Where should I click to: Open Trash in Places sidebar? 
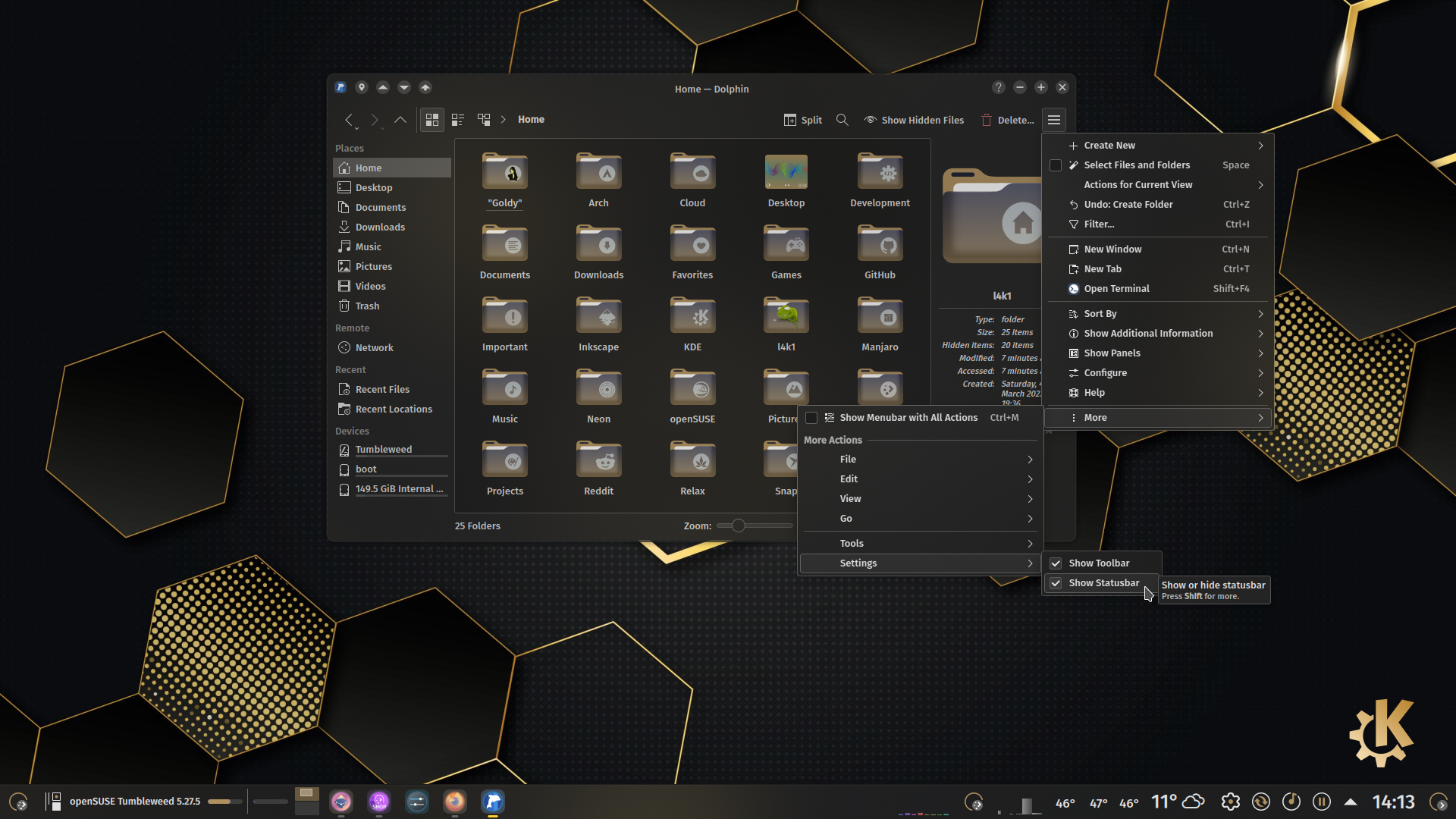click(392, 306)
